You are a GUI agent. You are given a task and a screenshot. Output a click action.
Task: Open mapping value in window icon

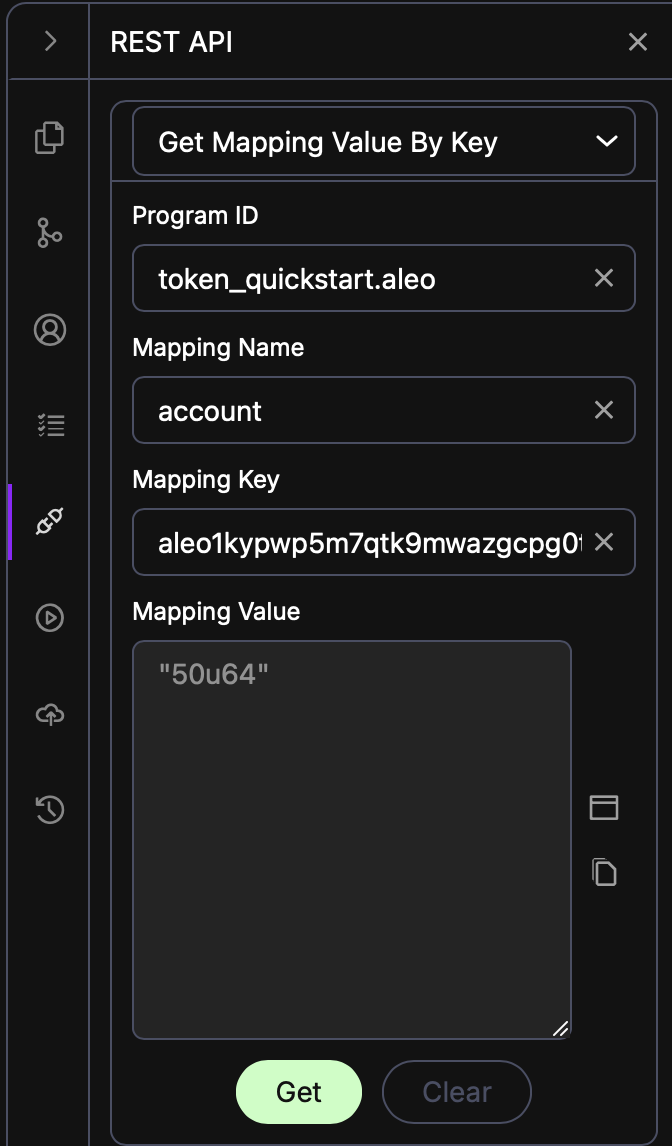[x=604, y=808]
